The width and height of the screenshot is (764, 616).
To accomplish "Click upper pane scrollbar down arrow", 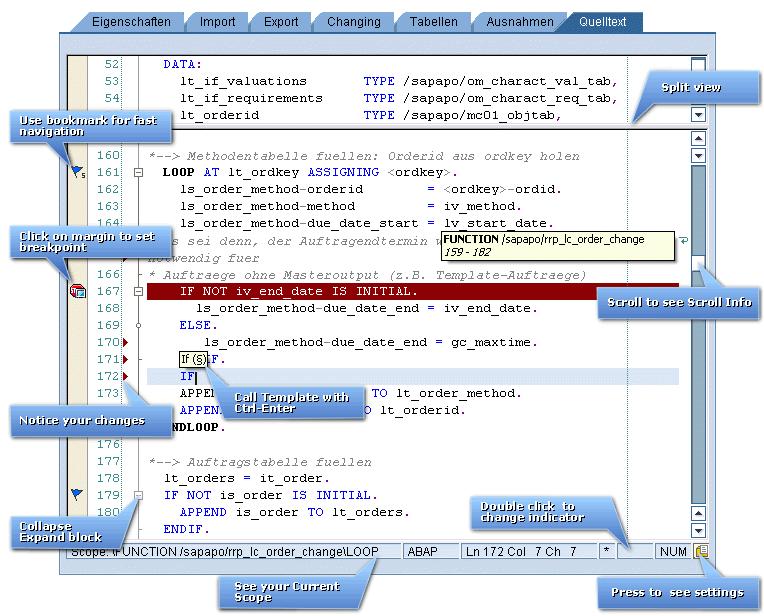I will tap(699, 115).
